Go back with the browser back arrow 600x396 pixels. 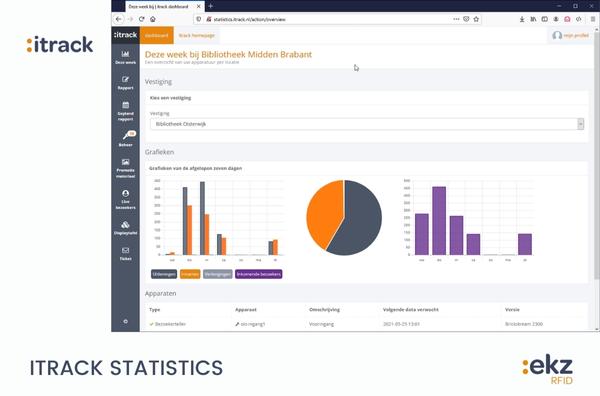click(x=119, y=19)
